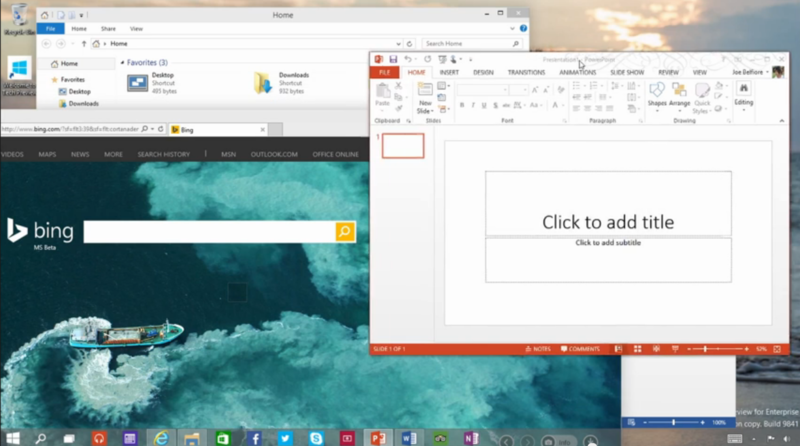Click the Redo icon in PowerPoint quick access
This screenshot has width=800, height=446.
428,59
